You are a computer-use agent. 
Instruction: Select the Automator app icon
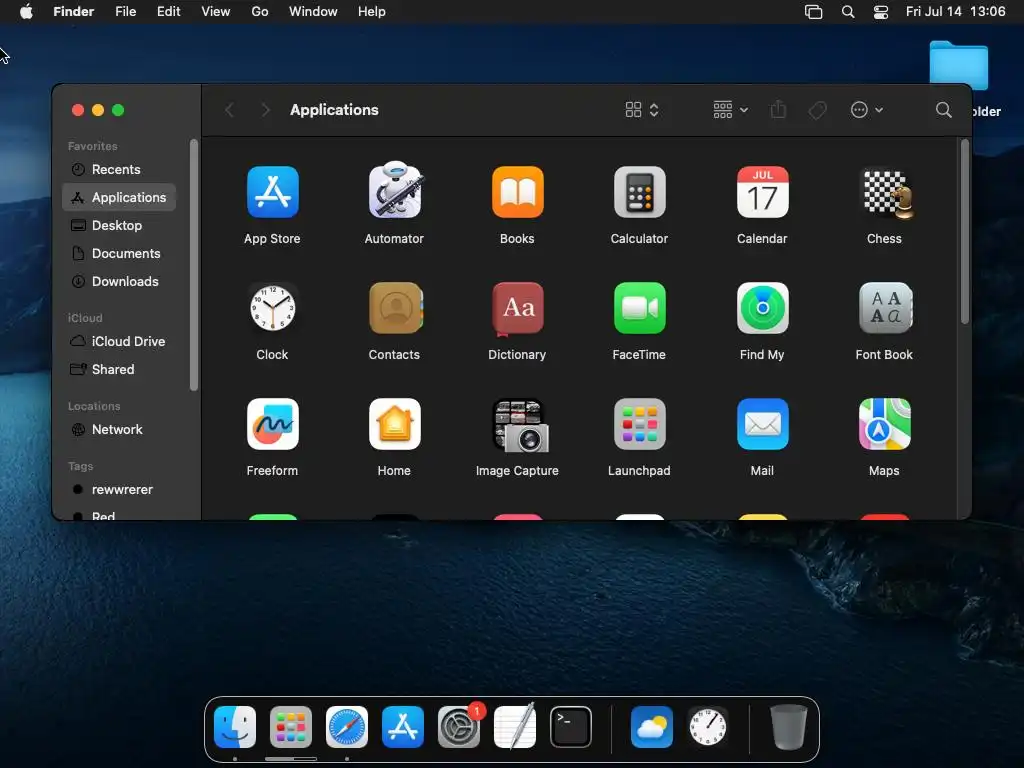point(394,191)
